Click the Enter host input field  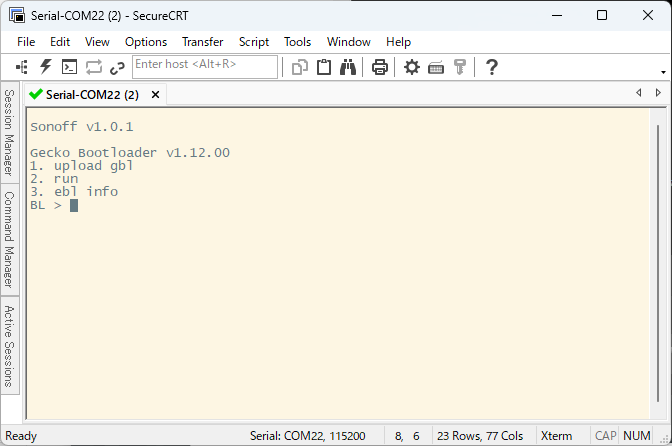tap(205, 67)
